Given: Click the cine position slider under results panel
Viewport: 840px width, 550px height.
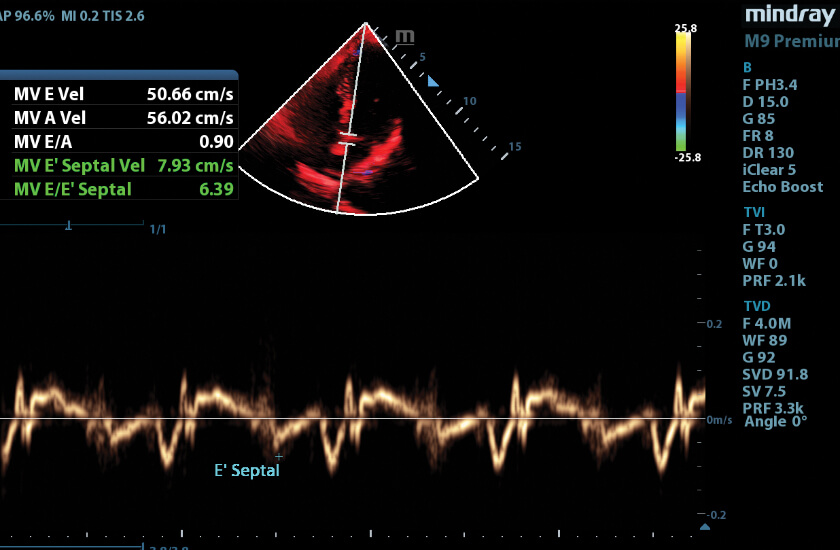Looking at the screenshot, I should tap(69, 227).
